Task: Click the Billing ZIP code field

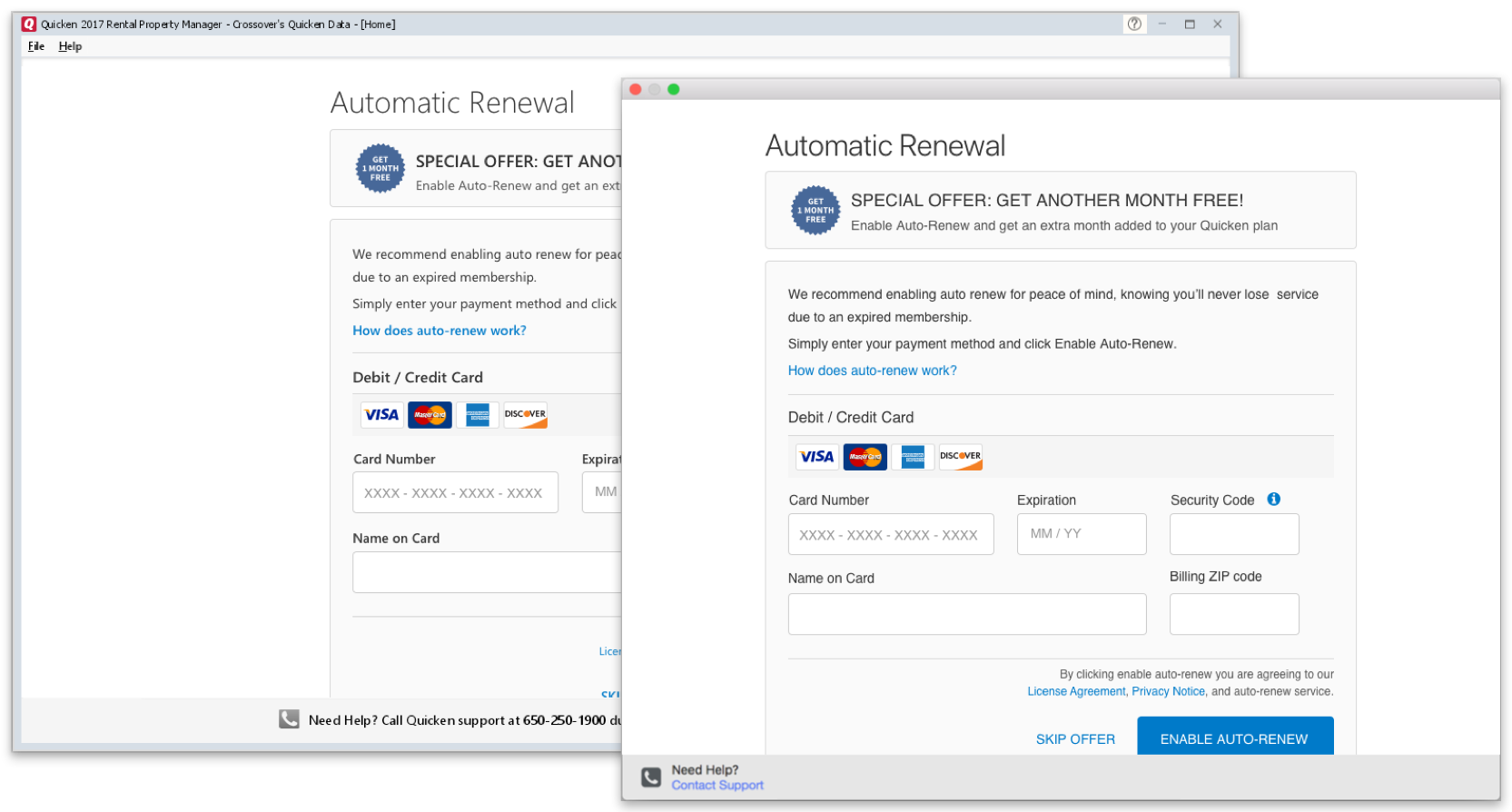Action: [1234, 615]
